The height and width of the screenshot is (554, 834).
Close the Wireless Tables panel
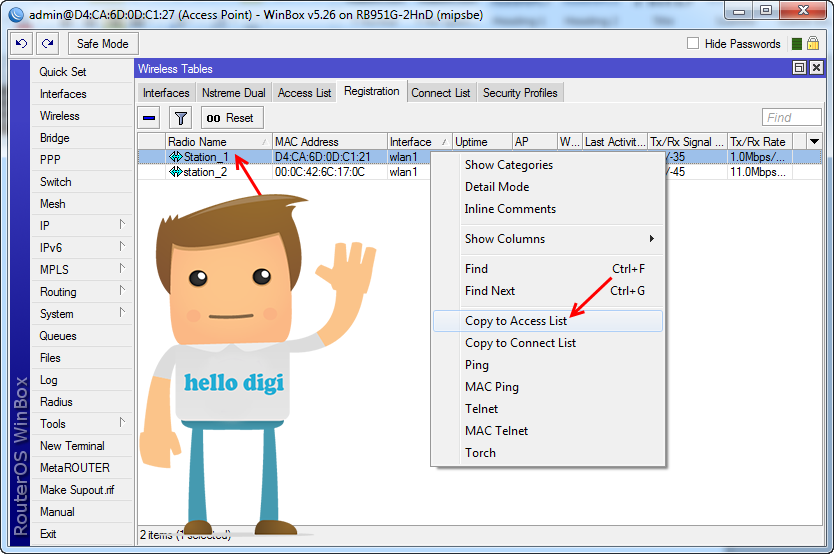pyautogui.click(x=816, y=68)
